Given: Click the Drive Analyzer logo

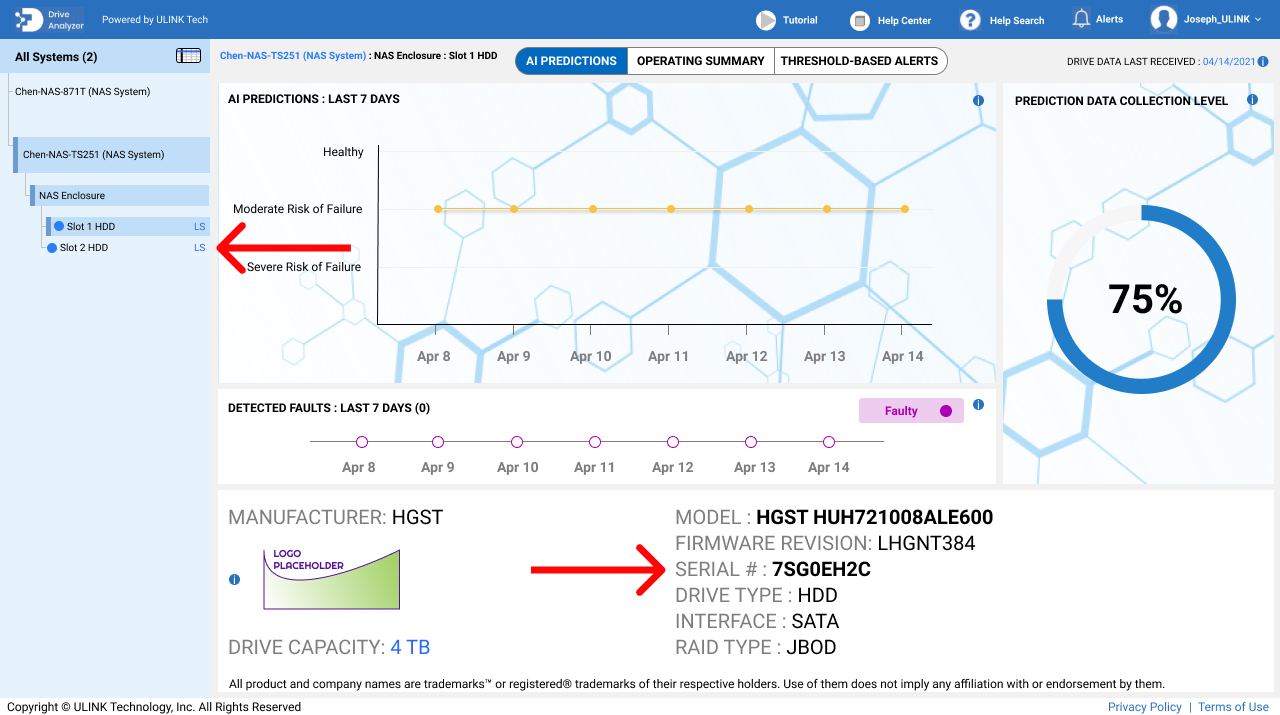Looking at the screenshot, I should pyautogui.click(x=50, y=20).
